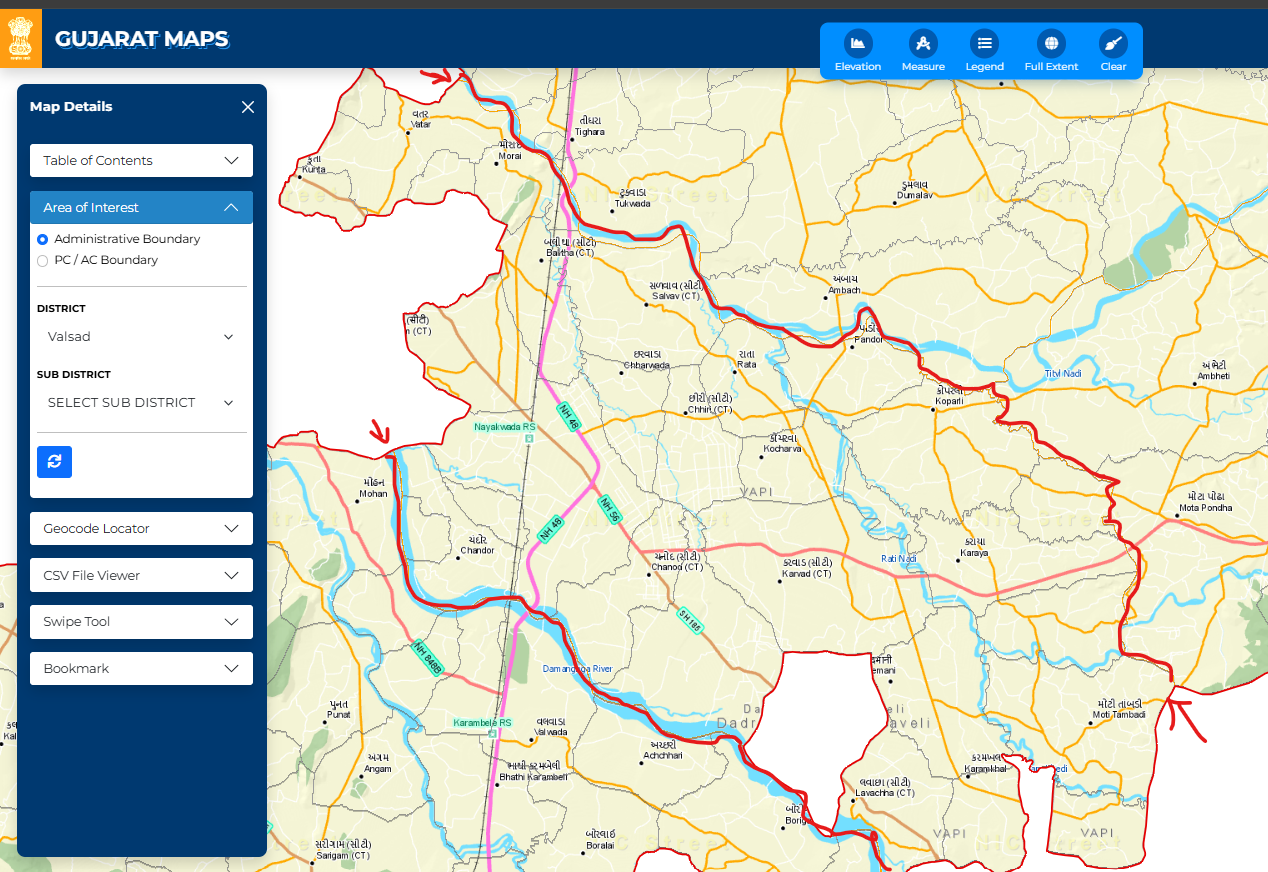
Task: Zoom to Full Extent
Action: (1051, 51)
